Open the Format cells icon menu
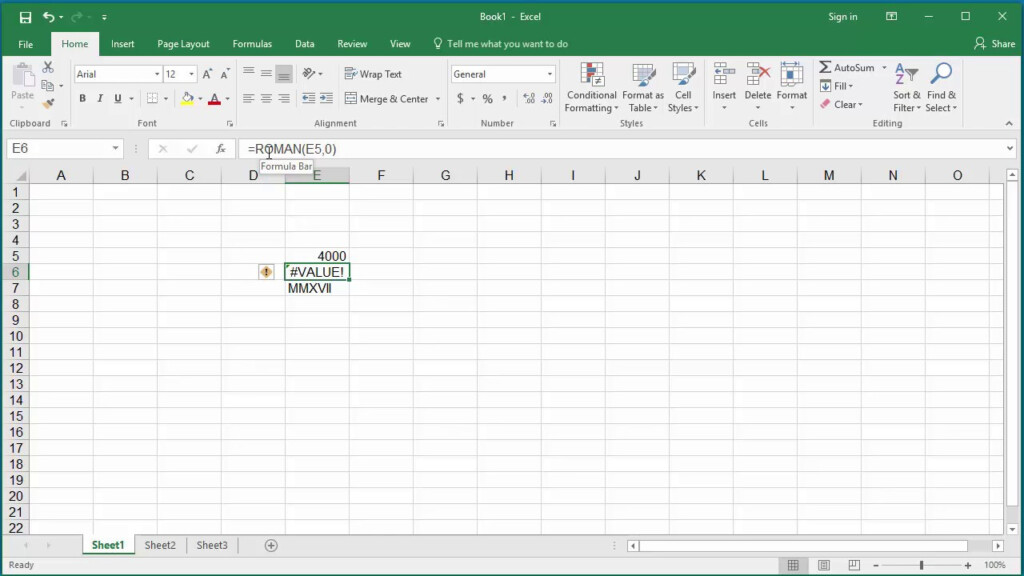Viewport: 1024px width, 576px height. click(x=792, y=88)
